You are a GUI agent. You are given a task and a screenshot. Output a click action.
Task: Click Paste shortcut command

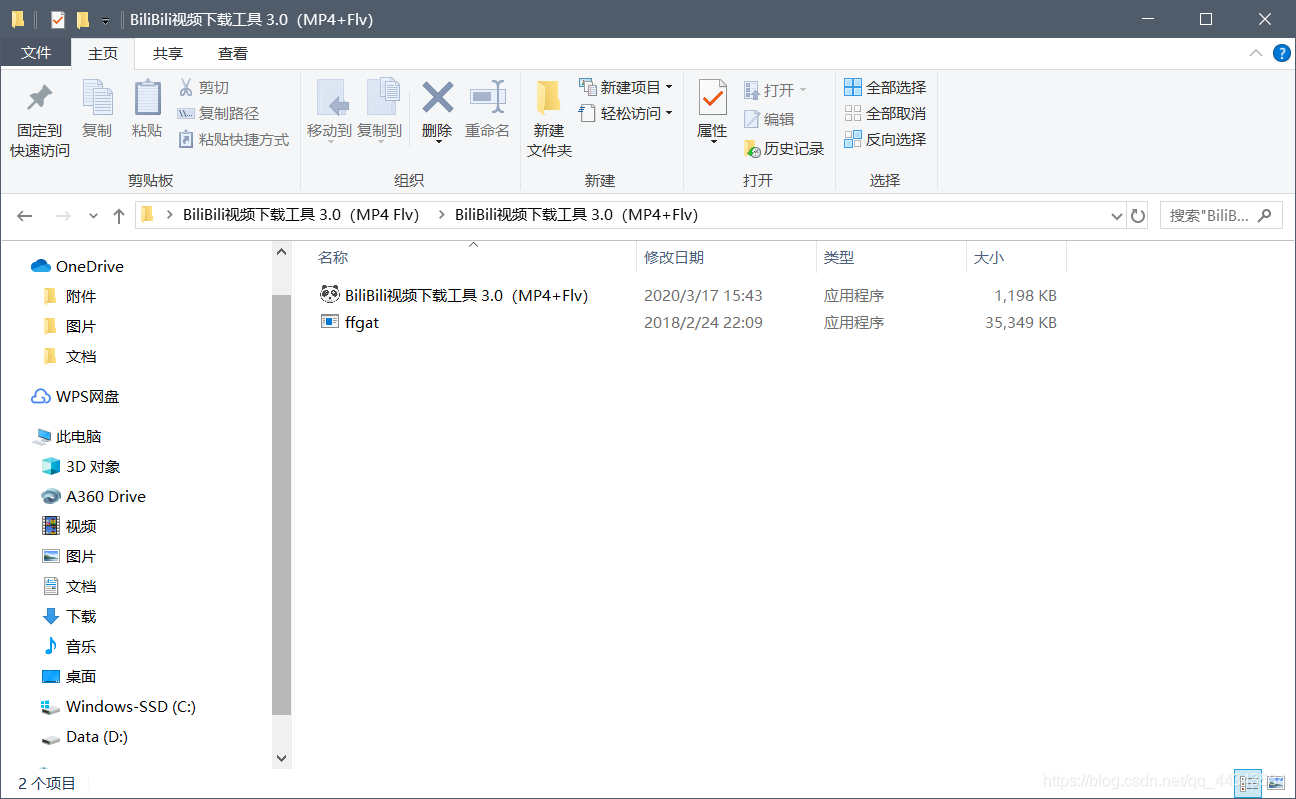coord(233,140)
